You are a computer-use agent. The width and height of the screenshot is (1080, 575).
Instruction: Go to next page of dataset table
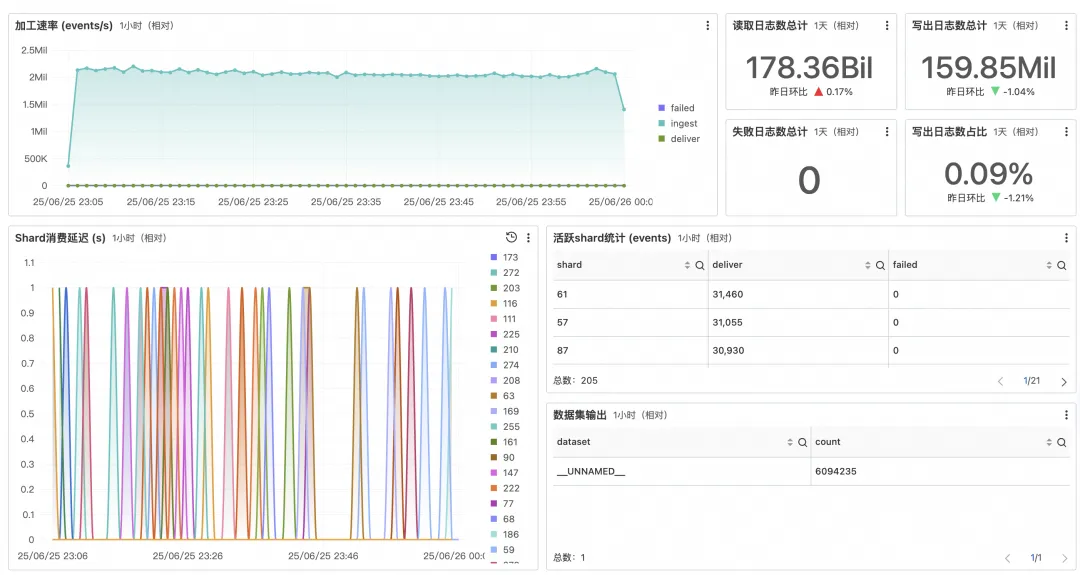[x=1063, y=558]
